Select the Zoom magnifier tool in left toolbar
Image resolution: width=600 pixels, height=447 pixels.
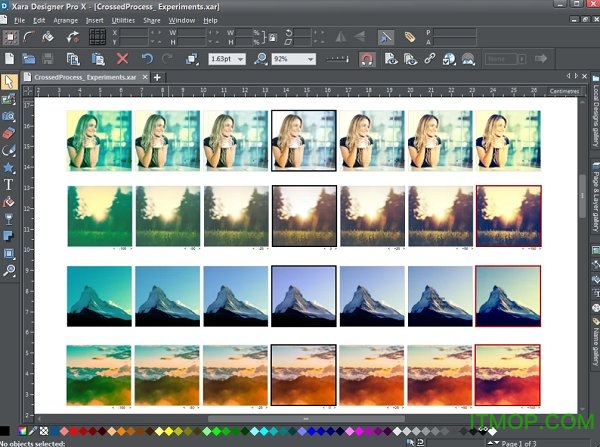(x=8, y=271)
